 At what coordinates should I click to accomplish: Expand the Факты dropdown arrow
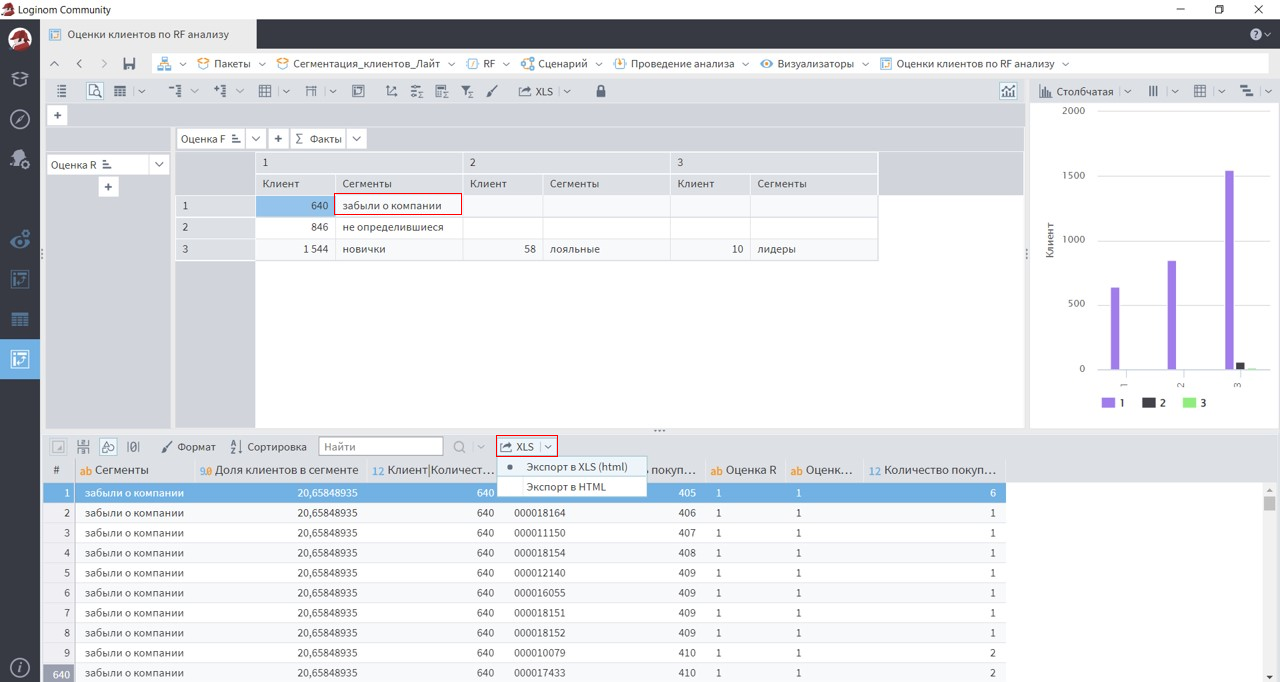(x=357, y=139)
